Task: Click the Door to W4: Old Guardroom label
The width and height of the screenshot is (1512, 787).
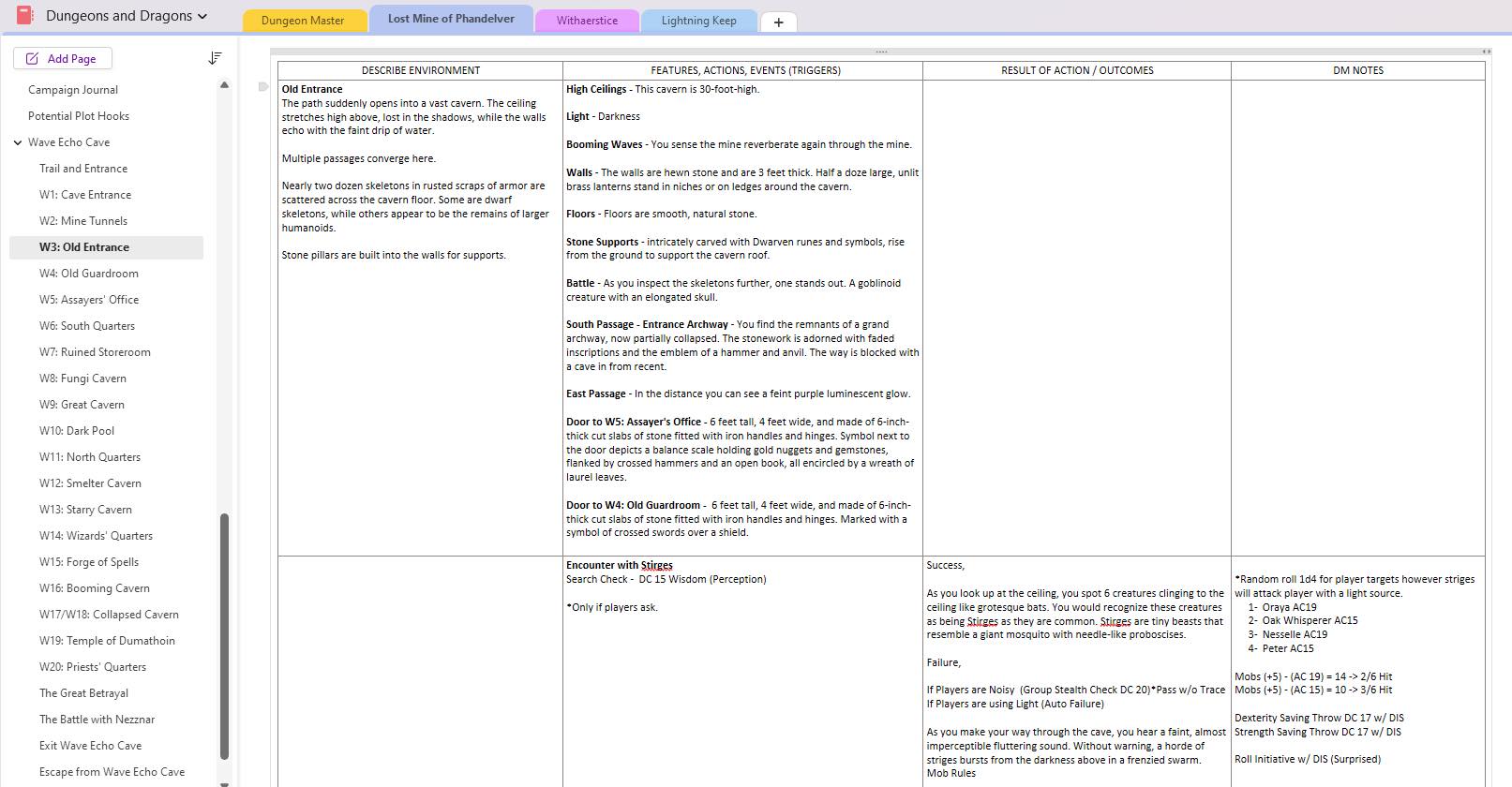Action: click(x=633, y=505)
